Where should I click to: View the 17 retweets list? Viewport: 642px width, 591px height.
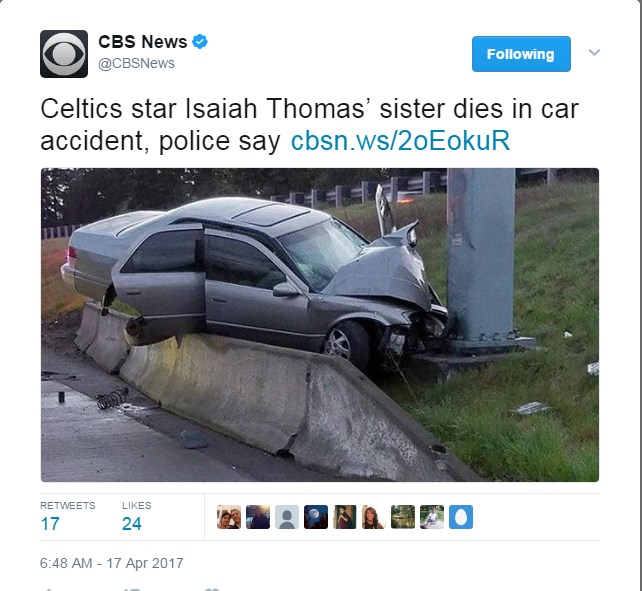(x=68, y=518)
